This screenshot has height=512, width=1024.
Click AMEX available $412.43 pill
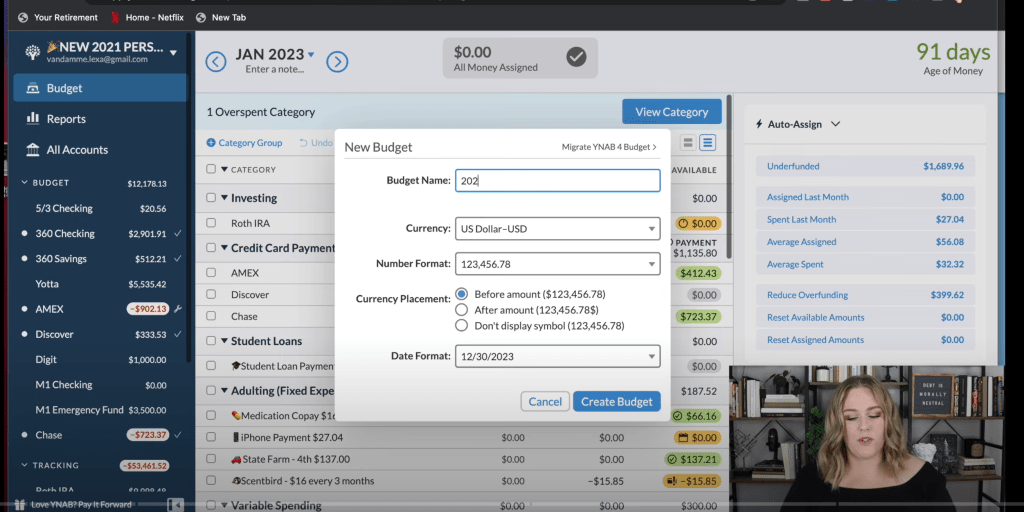(698, 273)
